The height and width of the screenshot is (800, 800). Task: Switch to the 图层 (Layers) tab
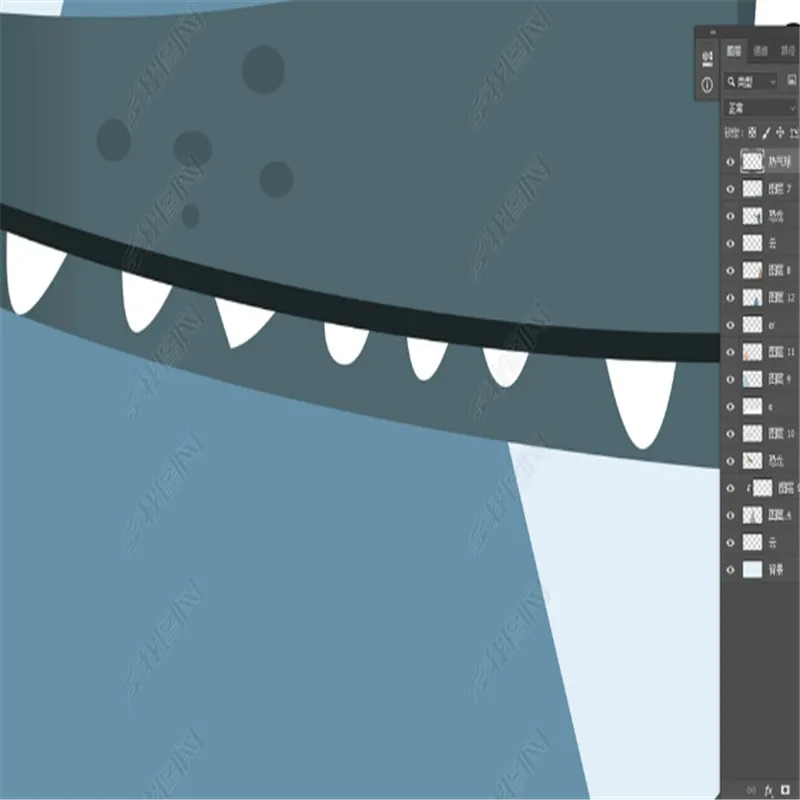click(734, 51)
